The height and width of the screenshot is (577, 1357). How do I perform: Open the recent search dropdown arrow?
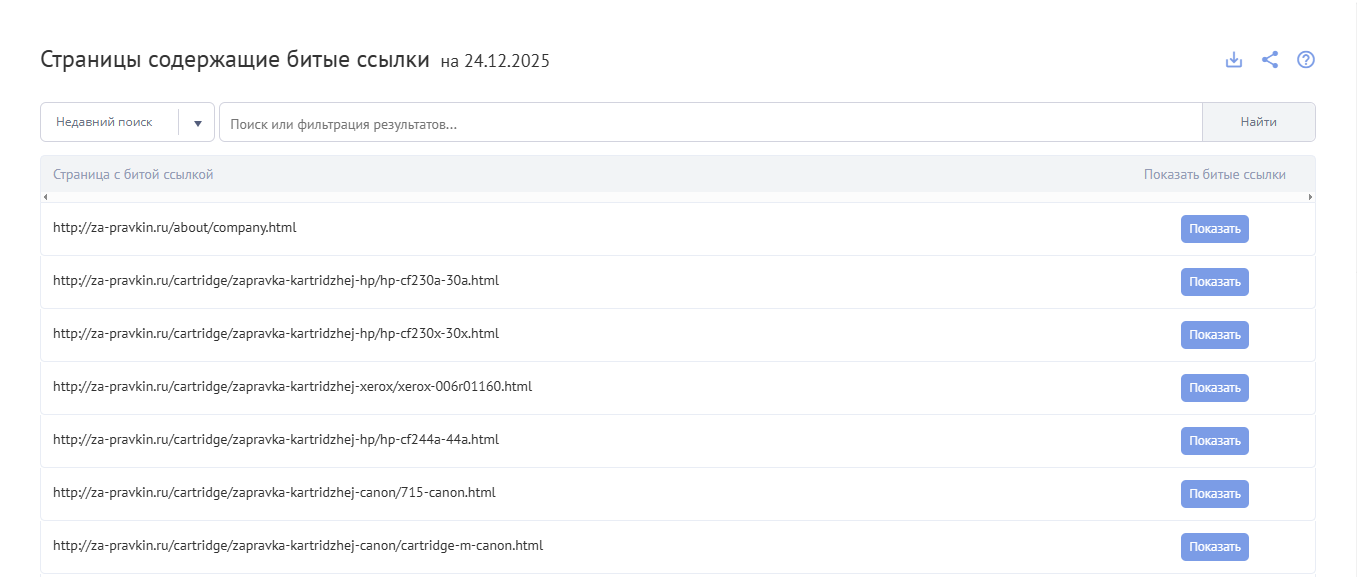coord(197,123)
